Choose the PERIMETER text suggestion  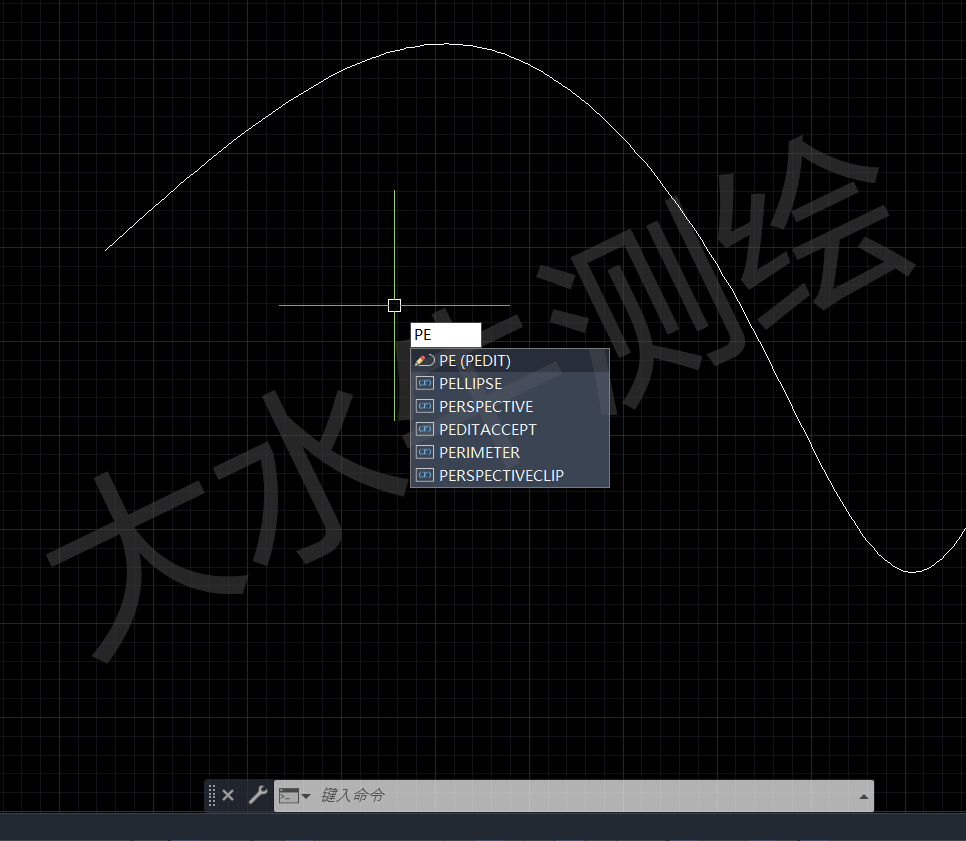tap(479, 453)
